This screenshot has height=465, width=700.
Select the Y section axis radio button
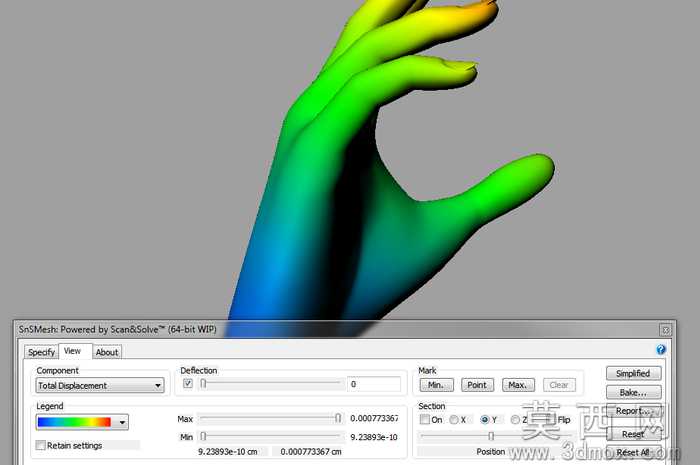[485, 419]
